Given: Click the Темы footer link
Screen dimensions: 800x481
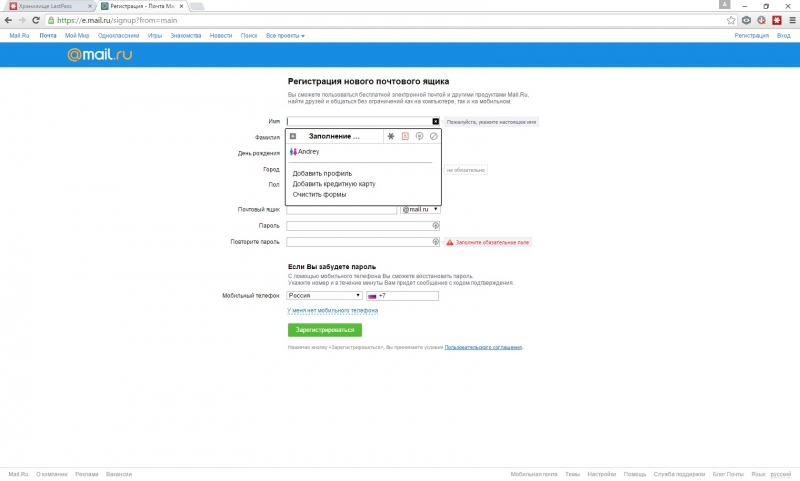Looking at the screenshot, I should click(572, 474).
